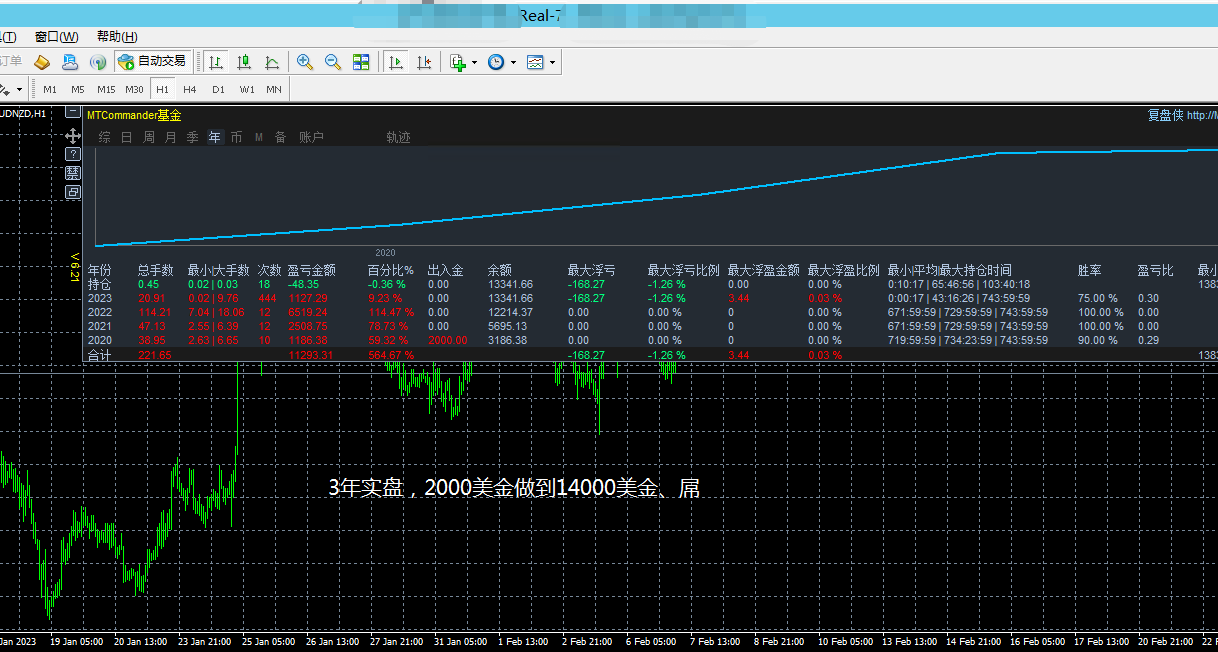Select the M1 timeframe
The height and width of the screenshot is (652, 1218).
pos(50,89)
